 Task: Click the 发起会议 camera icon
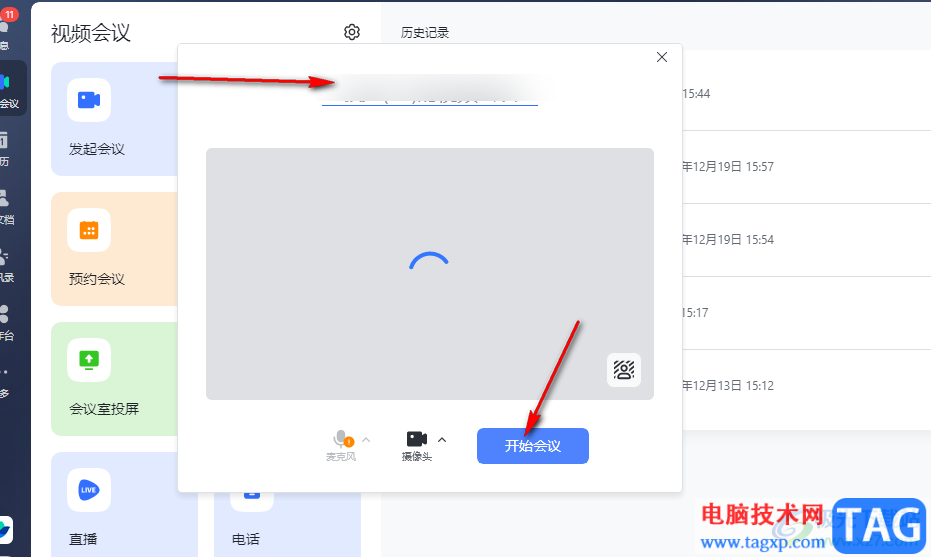tap(89, 100)
